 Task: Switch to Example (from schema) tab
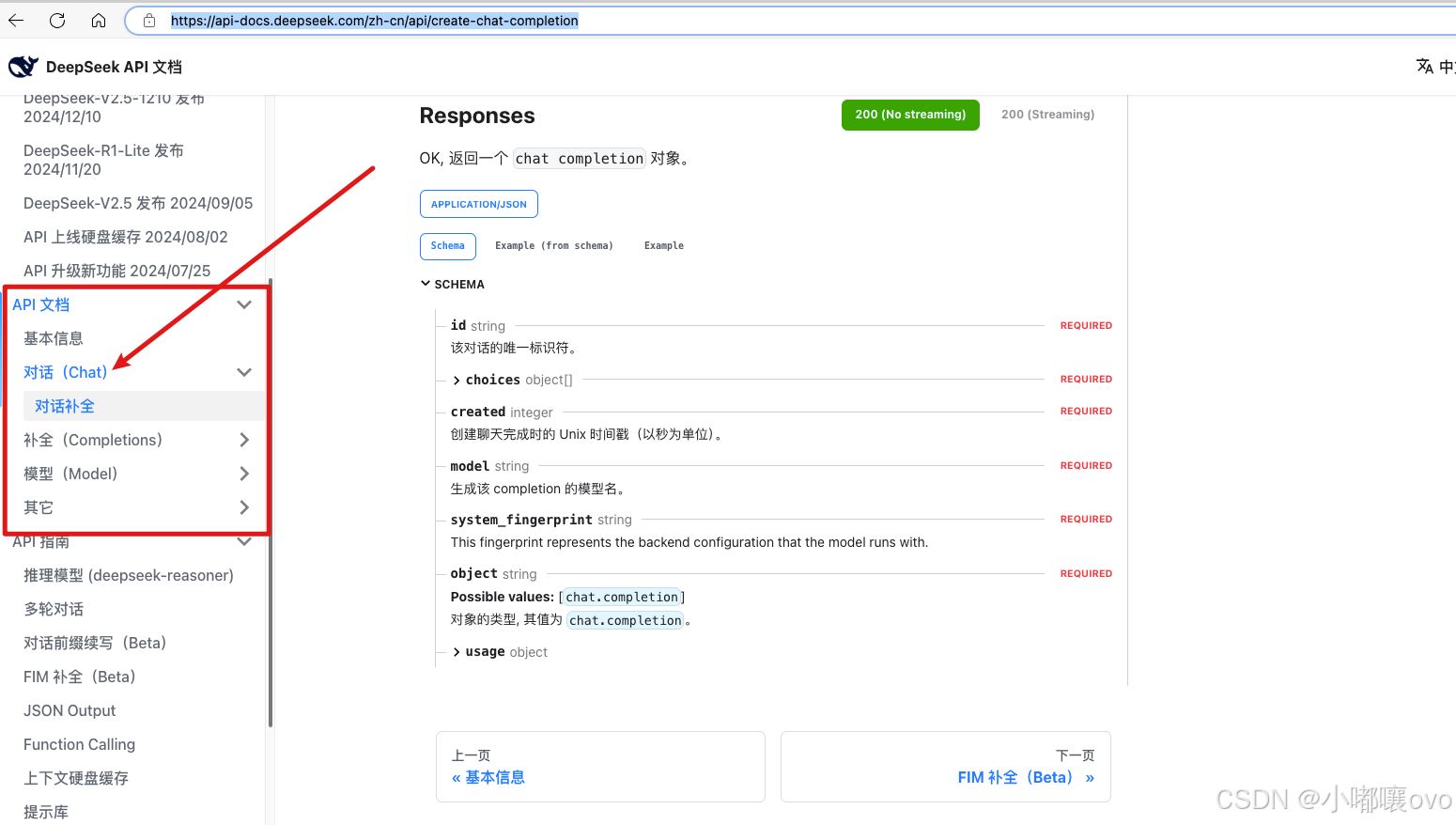click(554, 246)
